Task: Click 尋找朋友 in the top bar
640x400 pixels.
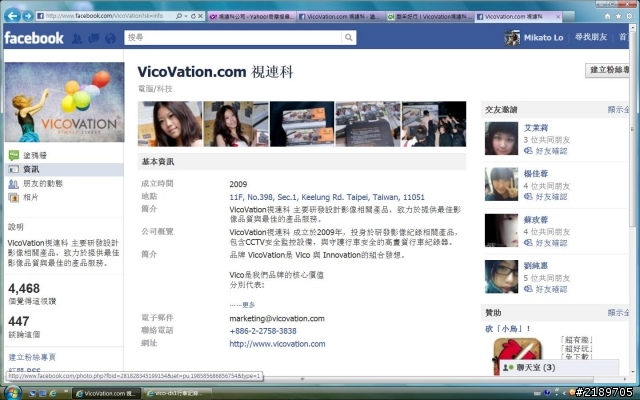Action: tap(591, 37)
